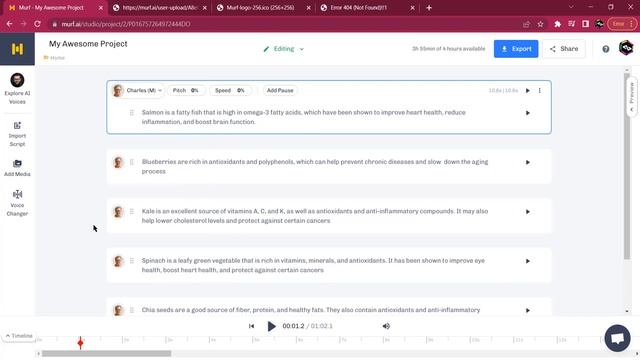Open the Voice Changer tool

pos(17,203)
